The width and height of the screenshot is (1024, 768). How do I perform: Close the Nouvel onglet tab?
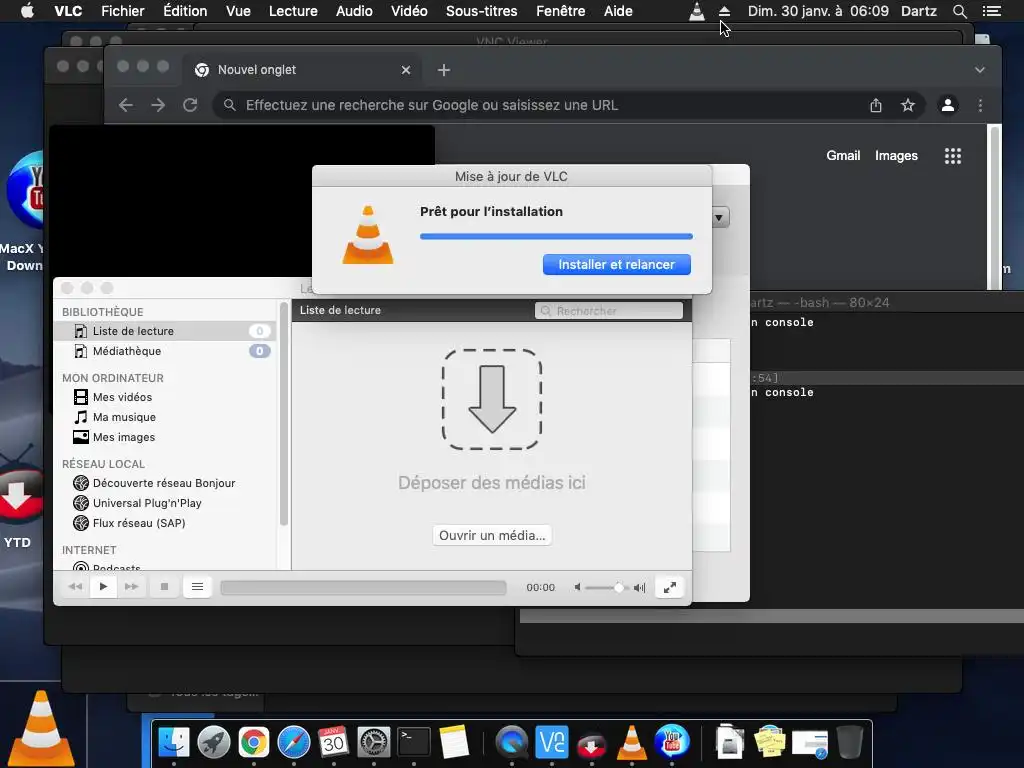tap(406, 70)
